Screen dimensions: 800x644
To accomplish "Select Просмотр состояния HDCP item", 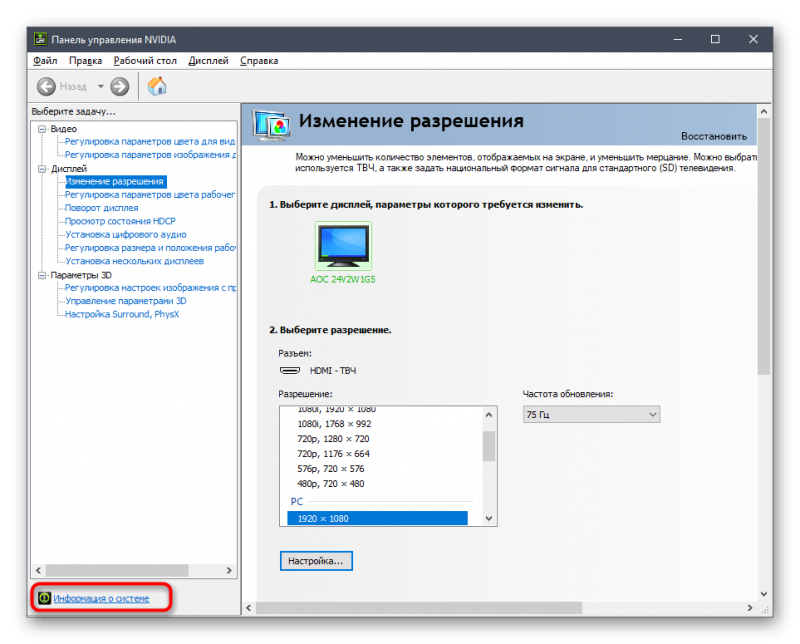I will pyautogui.click(x=120, y=221).
